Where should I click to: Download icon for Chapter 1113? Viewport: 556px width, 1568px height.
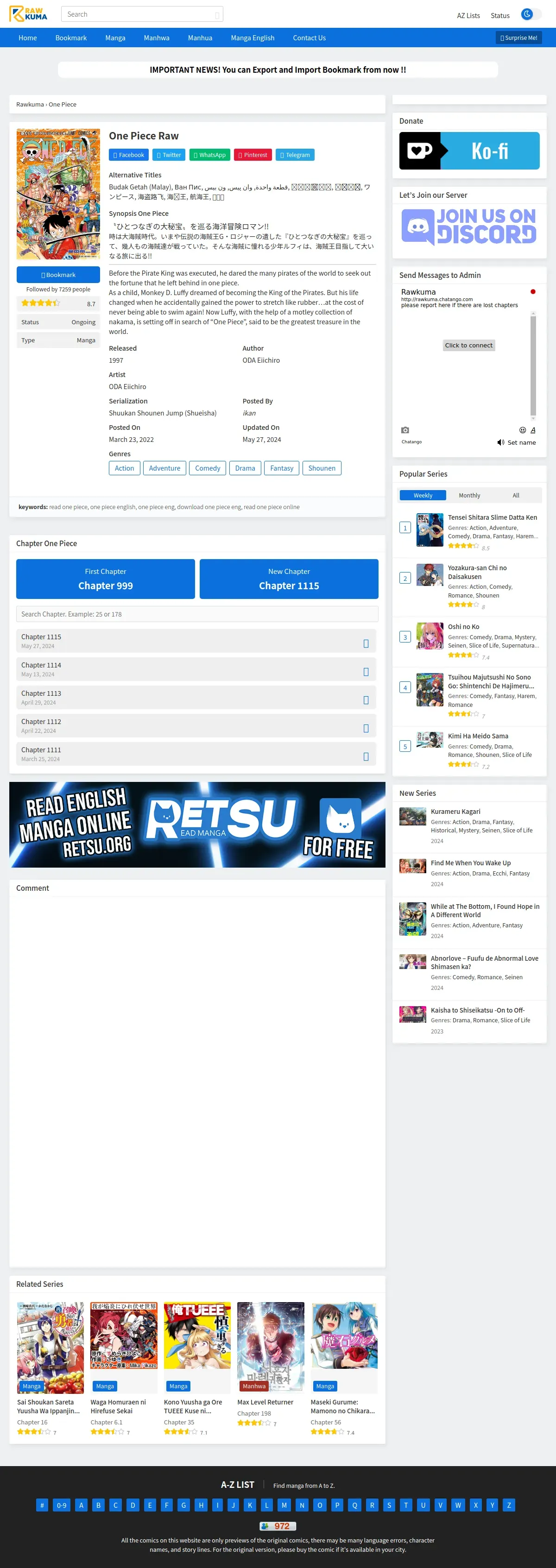366,700
